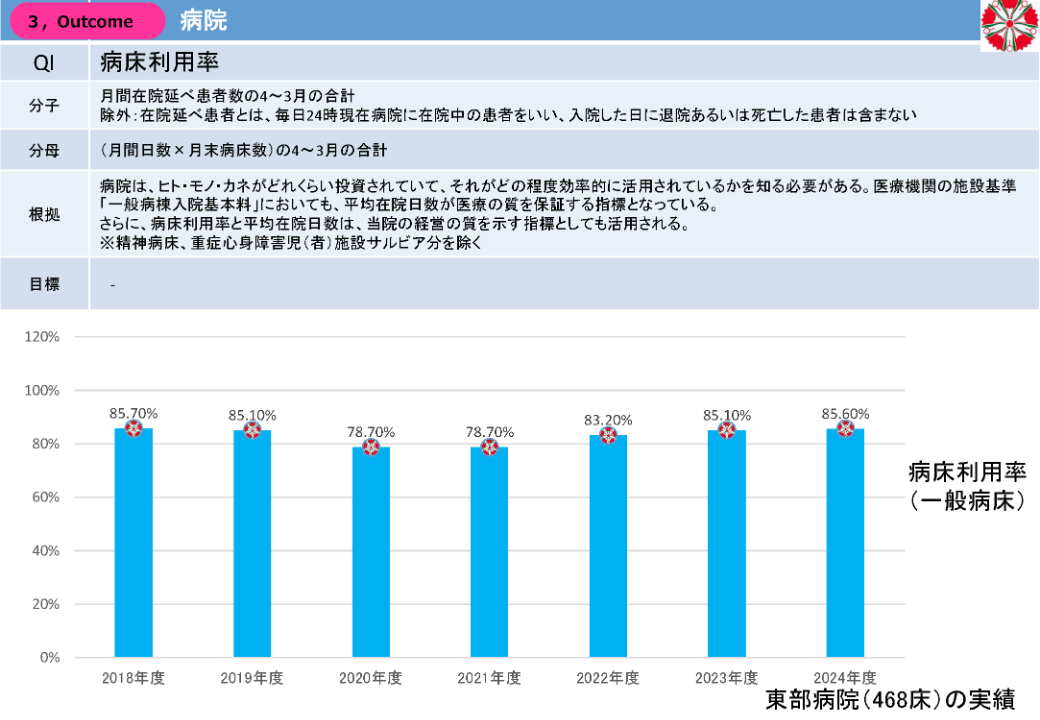Select the 根拠 row label
The height and width of the screenshot is (720, 1040).
click(x=43, y=215)
